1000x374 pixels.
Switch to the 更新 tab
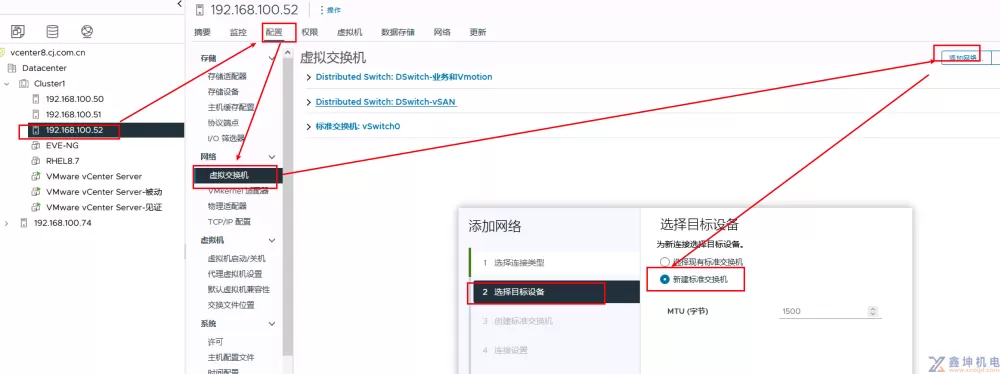(x=478, y=33)
